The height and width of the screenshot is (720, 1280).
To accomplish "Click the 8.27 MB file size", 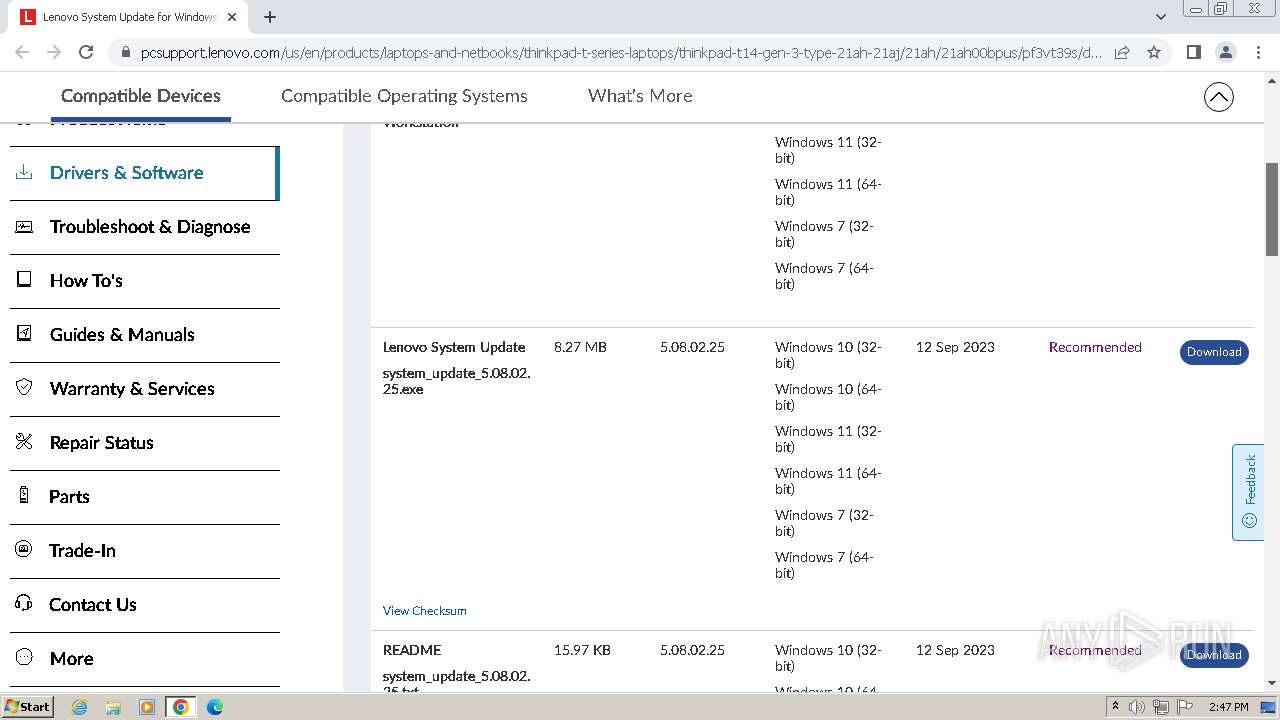I will tap(580, 347).
